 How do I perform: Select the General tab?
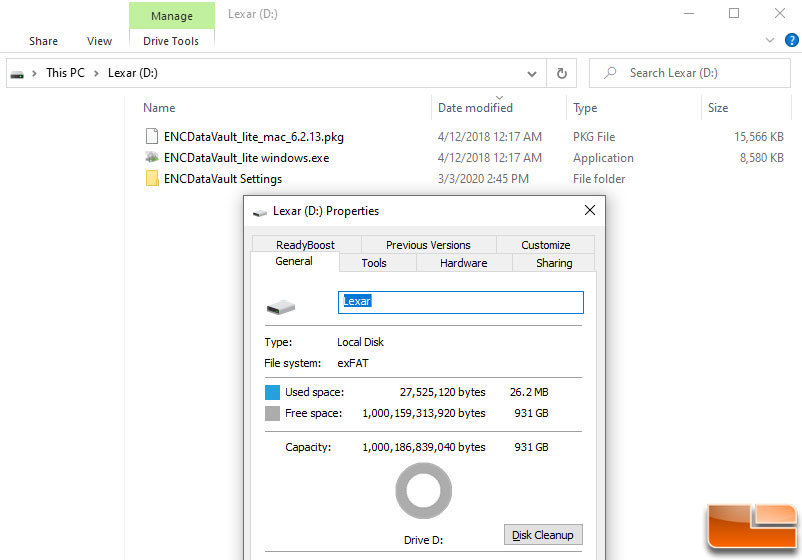[294, 261]
